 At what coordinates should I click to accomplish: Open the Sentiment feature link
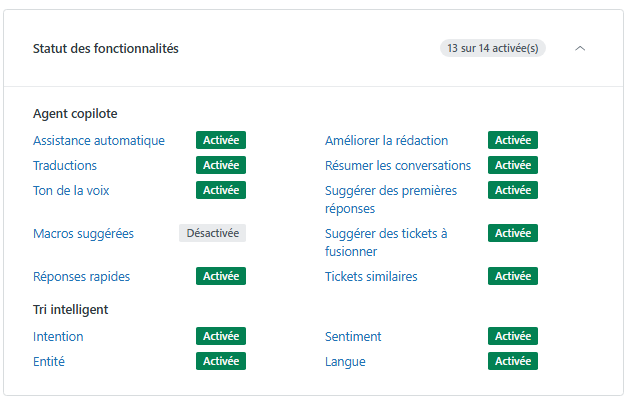pyautogui.click(x=353, y=337)
